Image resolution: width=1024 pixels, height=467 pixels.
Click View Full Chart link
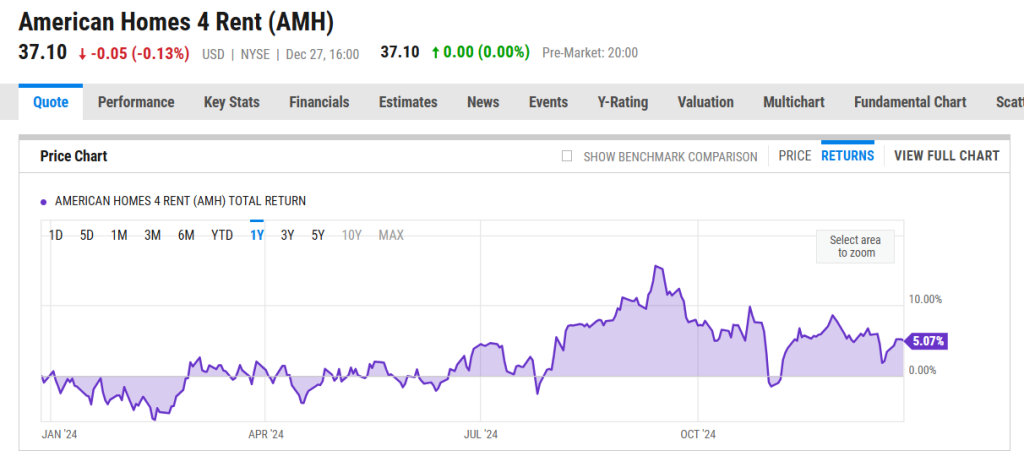[x=947, y=156]
